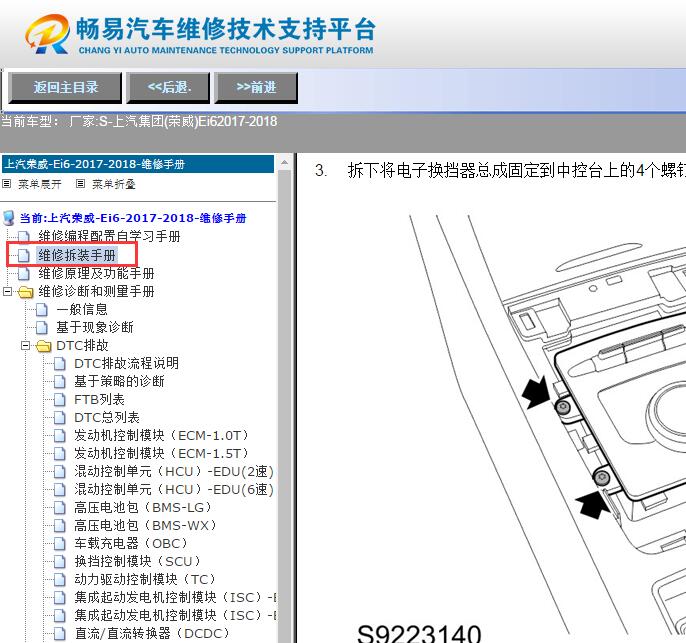686x643 pixels.
Task: Click page icon beside 混动控制单元 EDU(2速)
Action: (x=60, y=472)
